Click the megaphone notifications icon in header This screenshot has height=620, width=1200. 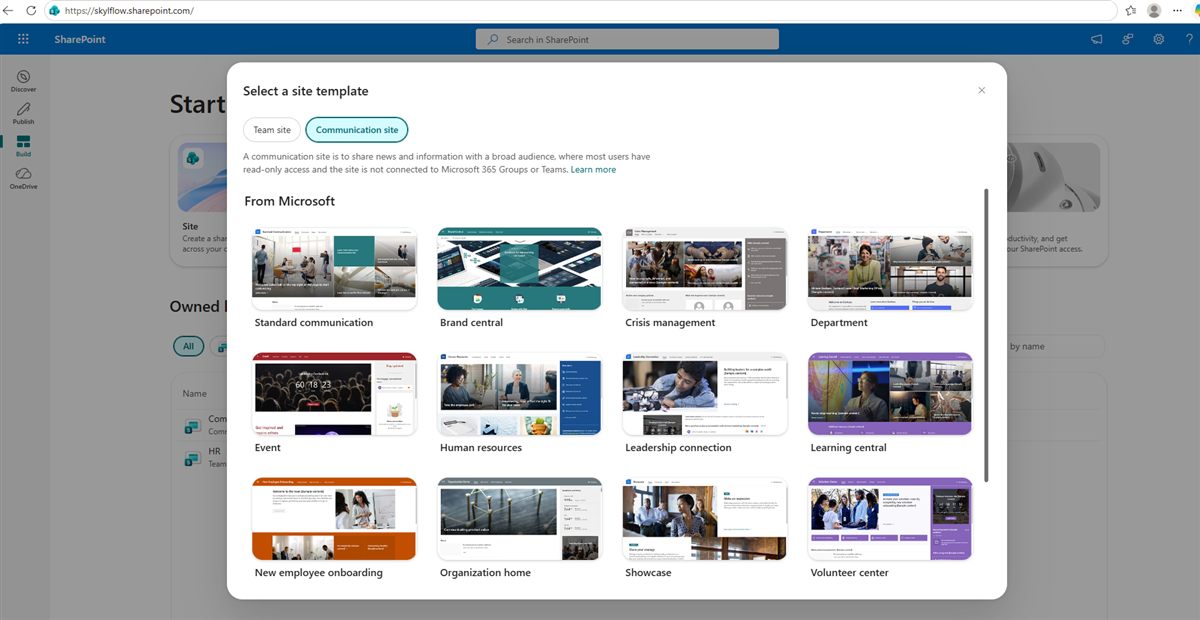(x=1096, y=39)
